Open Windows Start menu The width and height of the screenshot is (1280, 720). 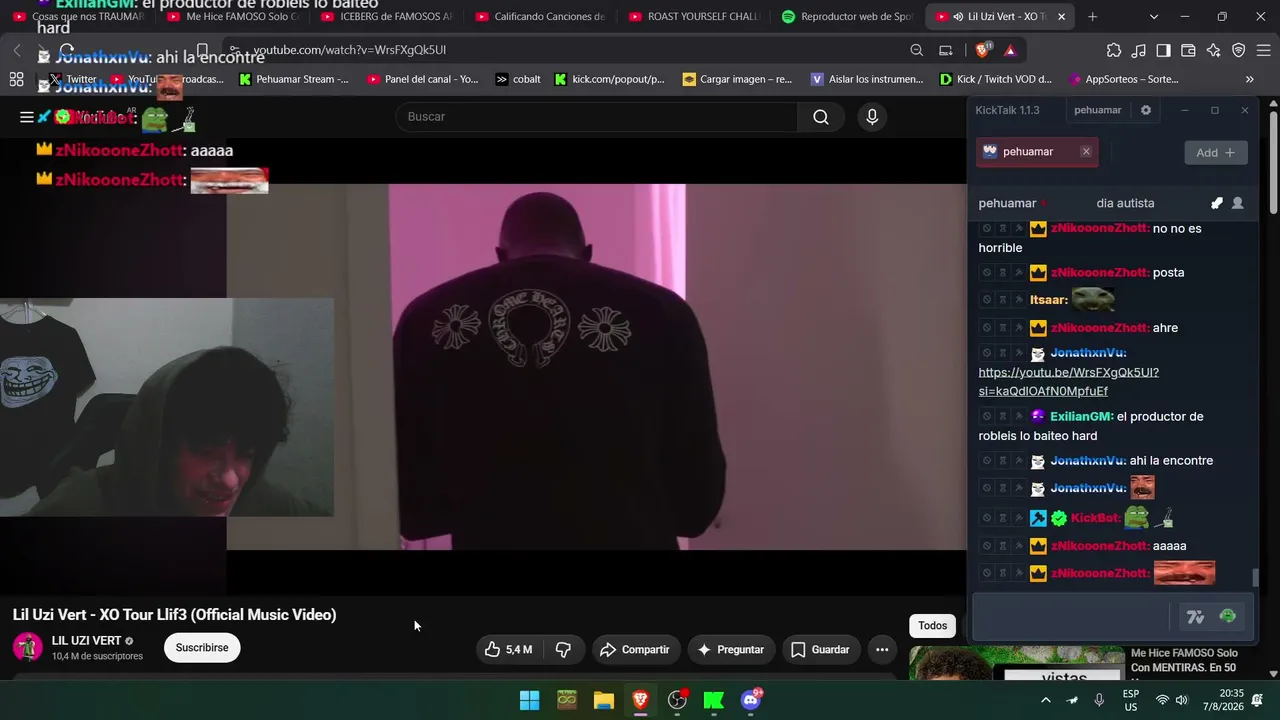tap(530, 700)
